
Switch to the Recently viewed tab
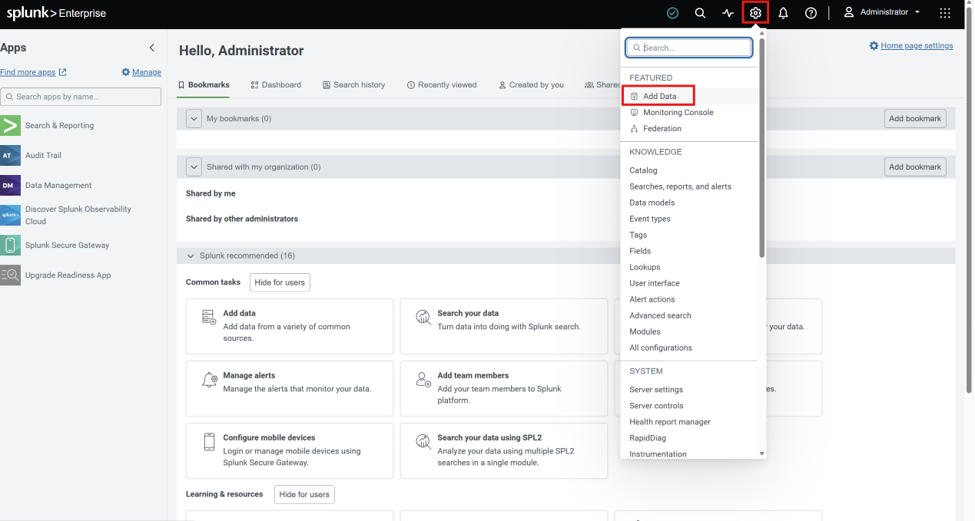pos(442,85)
